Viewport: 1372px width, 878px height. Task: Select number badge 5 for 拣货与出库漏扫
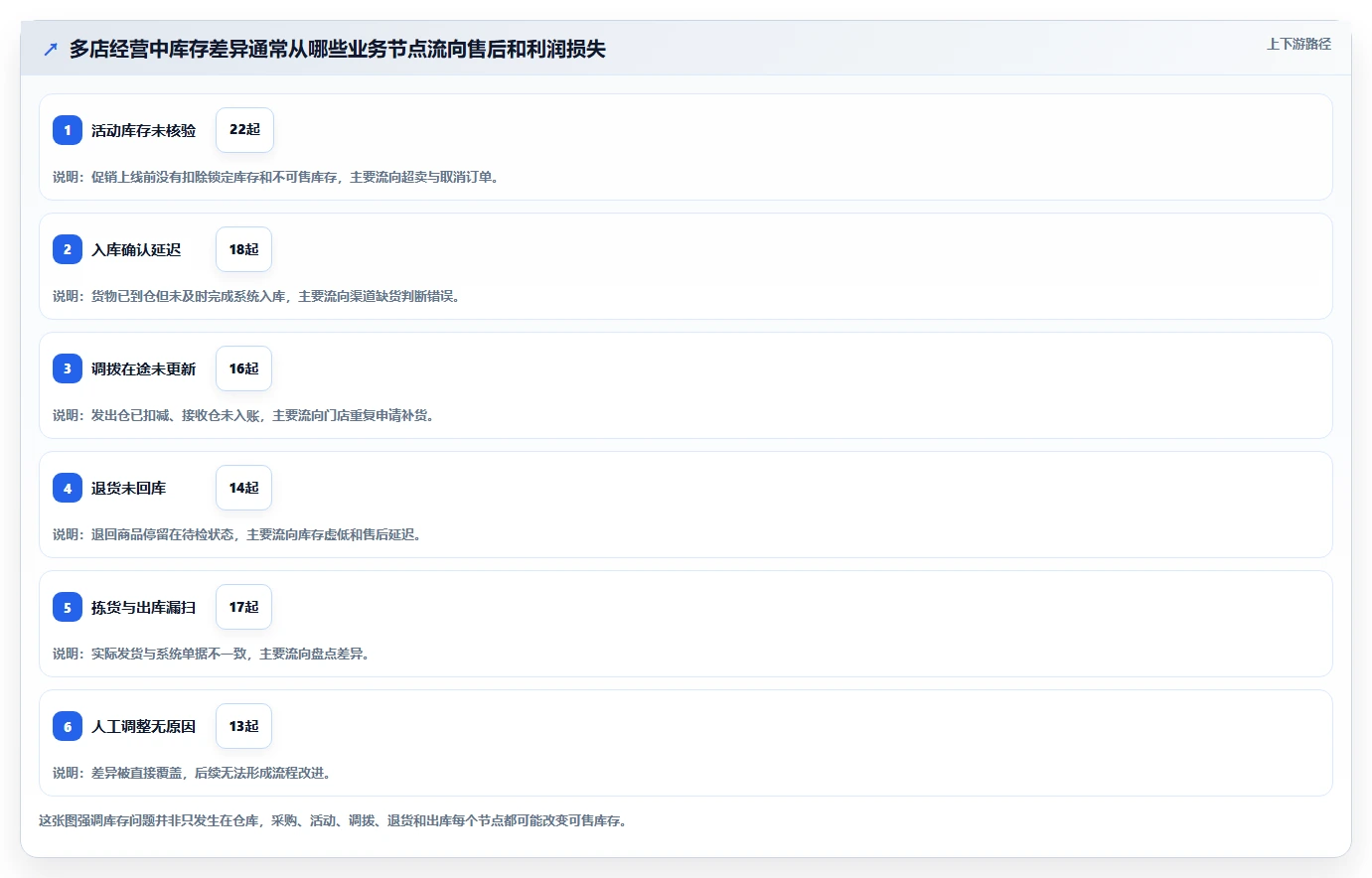point(68,607)
